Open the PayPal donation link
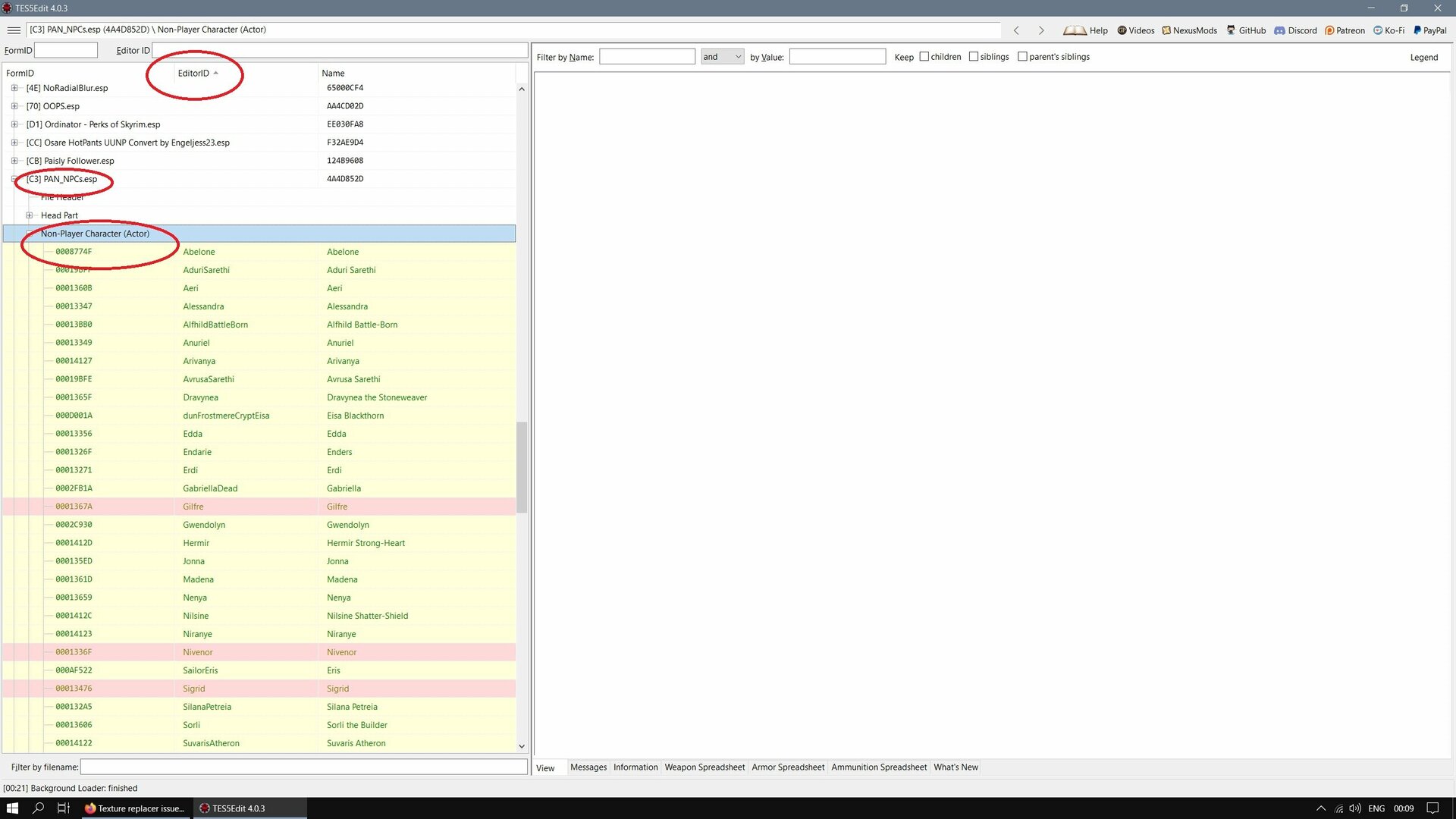Image resolution: width=1456 pixels, height=819 pixels. (x=1429, y=30)
